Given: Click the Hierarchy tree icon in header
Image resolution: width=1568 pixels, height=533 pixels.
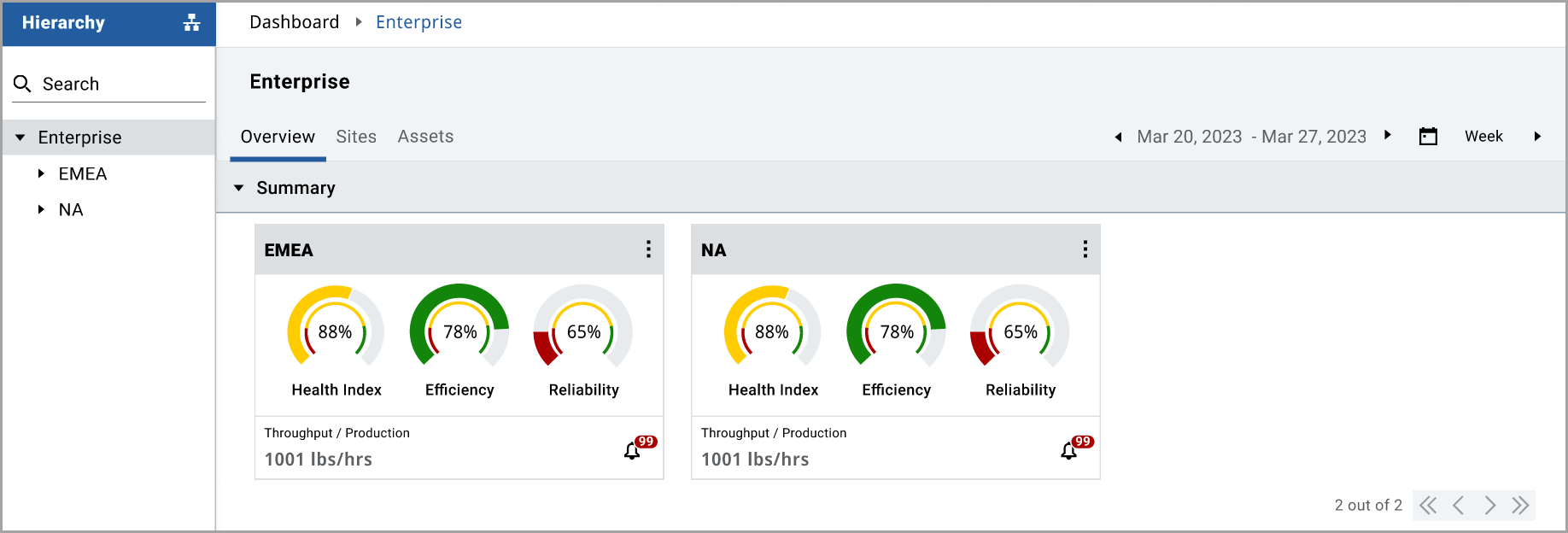Looking at the screenshot, I should (191, 23).
